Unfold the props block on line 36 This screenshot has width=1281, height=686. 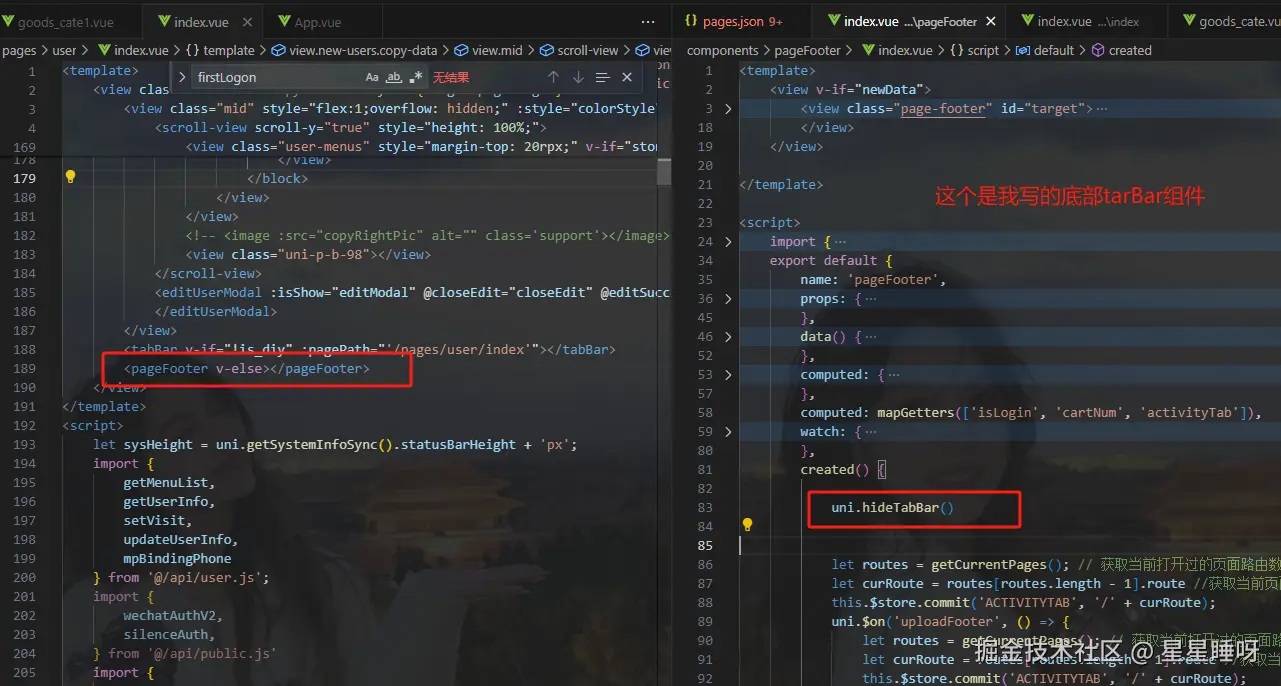728,298
